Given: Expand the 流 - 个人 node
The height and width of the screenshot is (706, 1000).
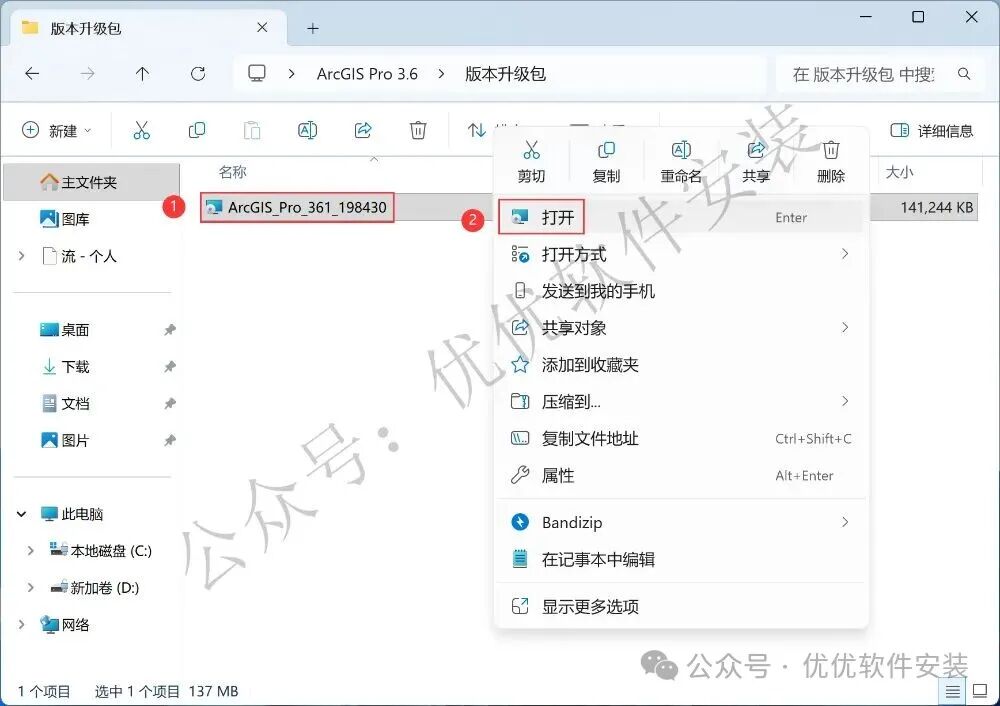Looking at the screenshot, I should (22, 256).
